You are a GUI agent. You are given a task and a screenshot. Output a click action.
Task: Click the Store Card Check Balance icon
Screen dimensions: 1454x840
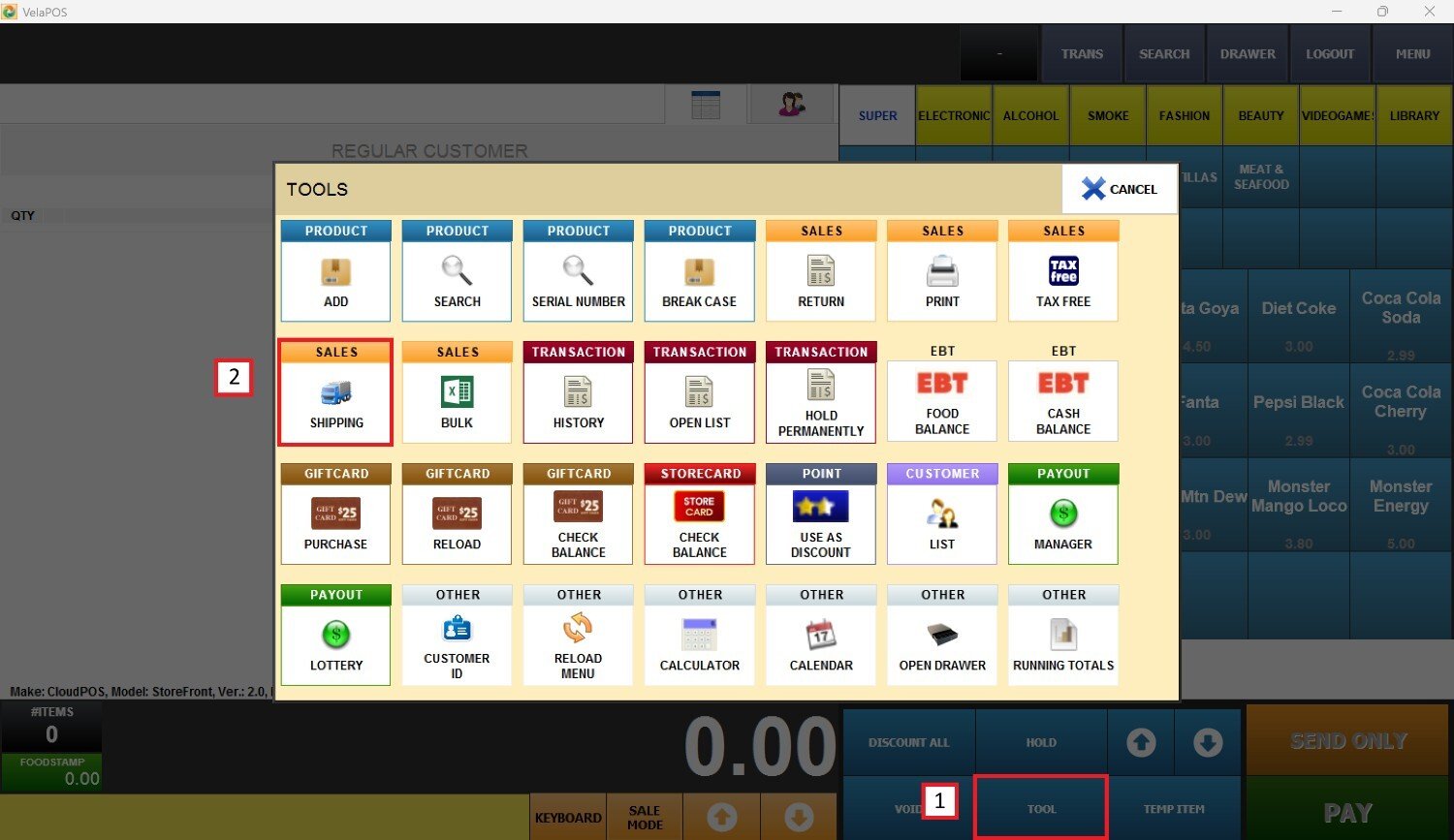point(700,514)
